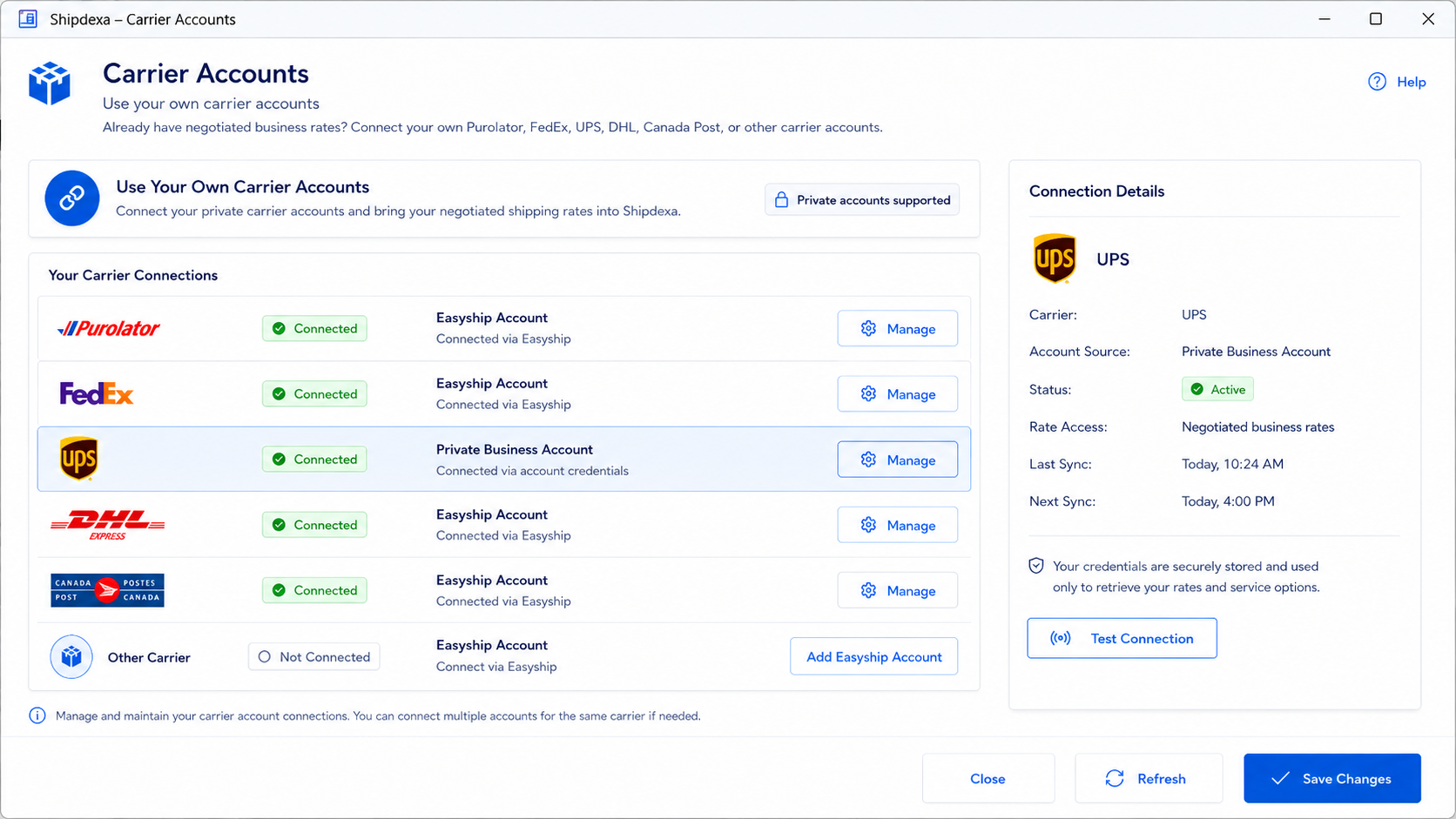Open Help via the question mark icon
The width and height of the screenshot is (1456, 819).
(1377, 82)
